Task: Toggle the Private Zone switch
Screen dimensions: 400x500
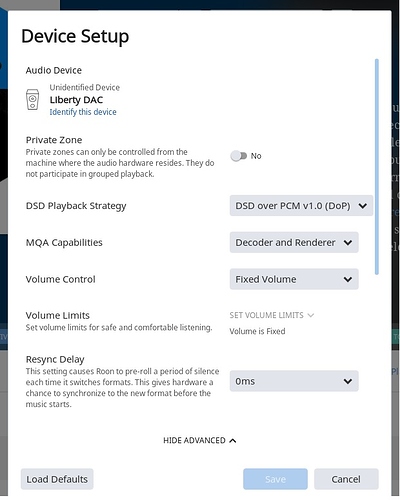Action: 239,156
